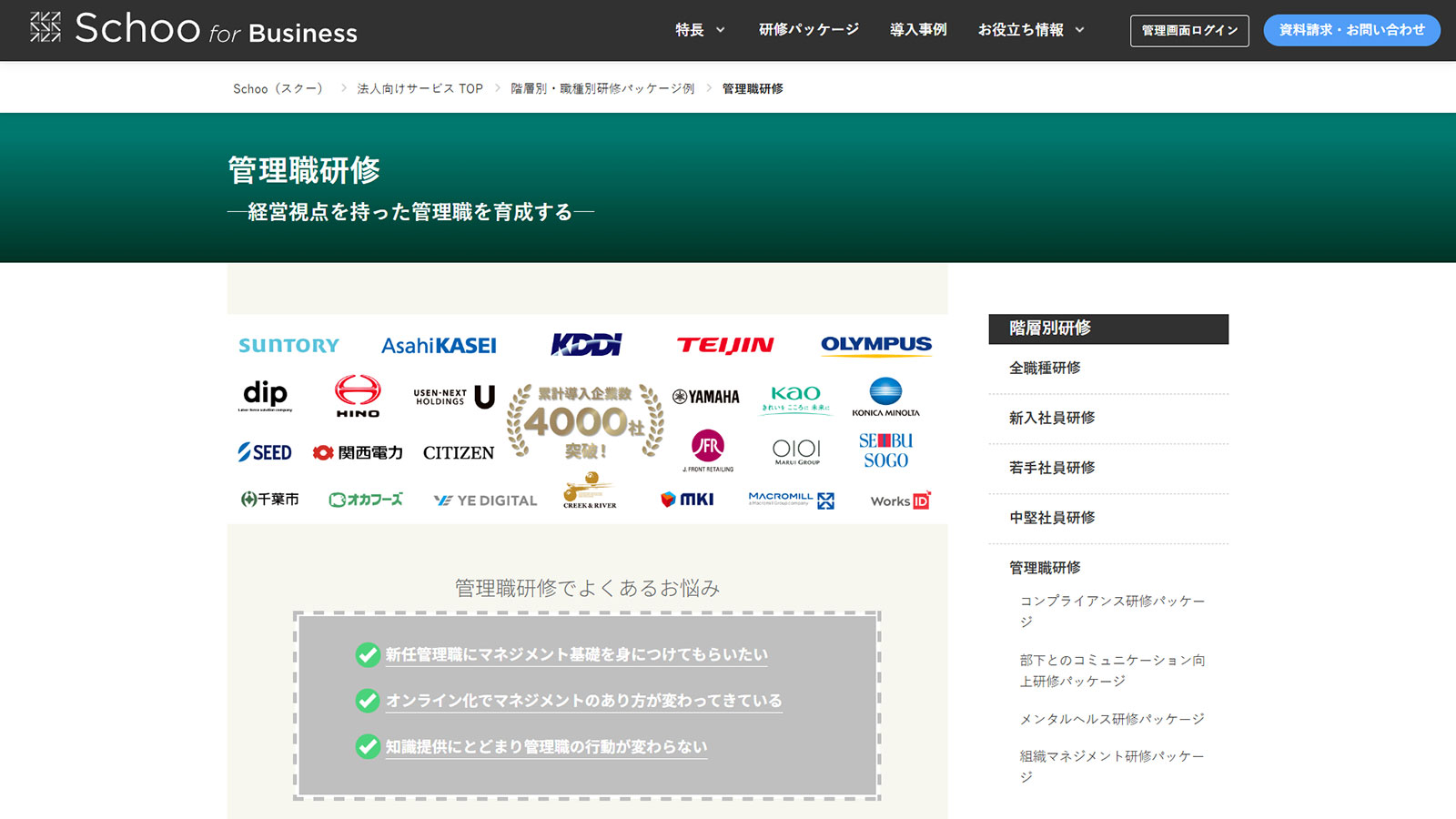Open 導入事例 in the navigation

(x=918, y=30)
